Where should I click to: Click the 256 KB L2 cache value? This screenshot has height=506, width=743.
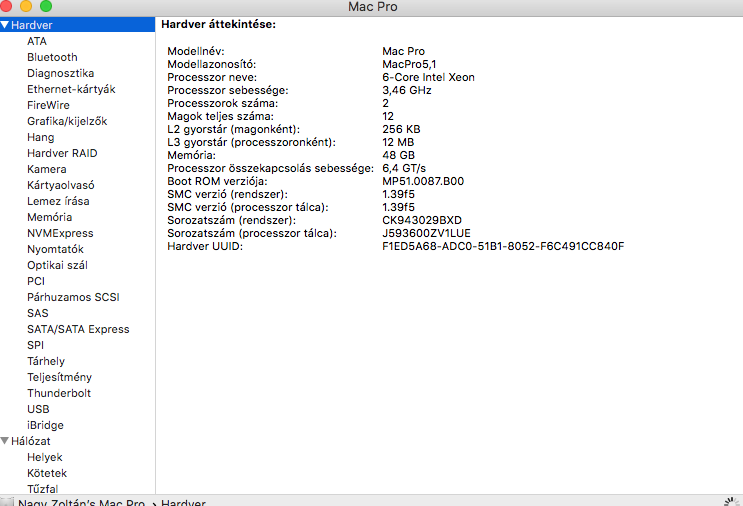click(401, 129)
